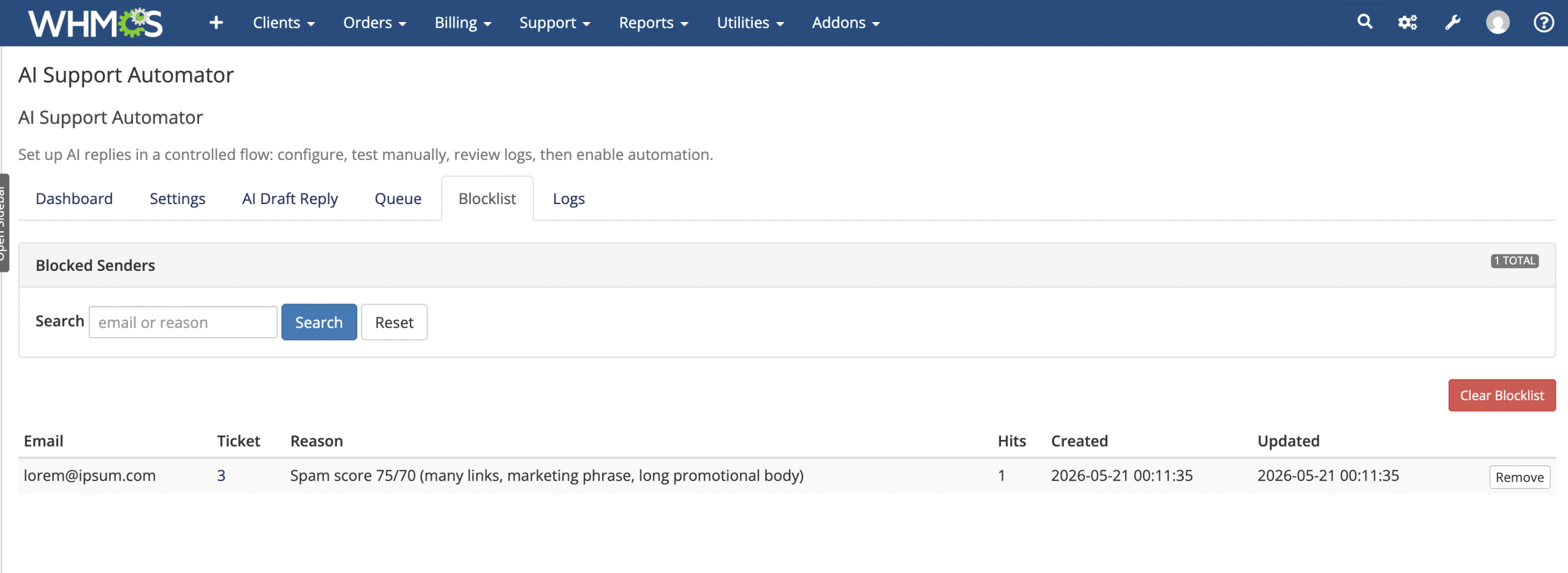Click the Hits value 1 cell
This screenshot has height=573, width=1568.
pyautogui.click(x=1001, y=476)
